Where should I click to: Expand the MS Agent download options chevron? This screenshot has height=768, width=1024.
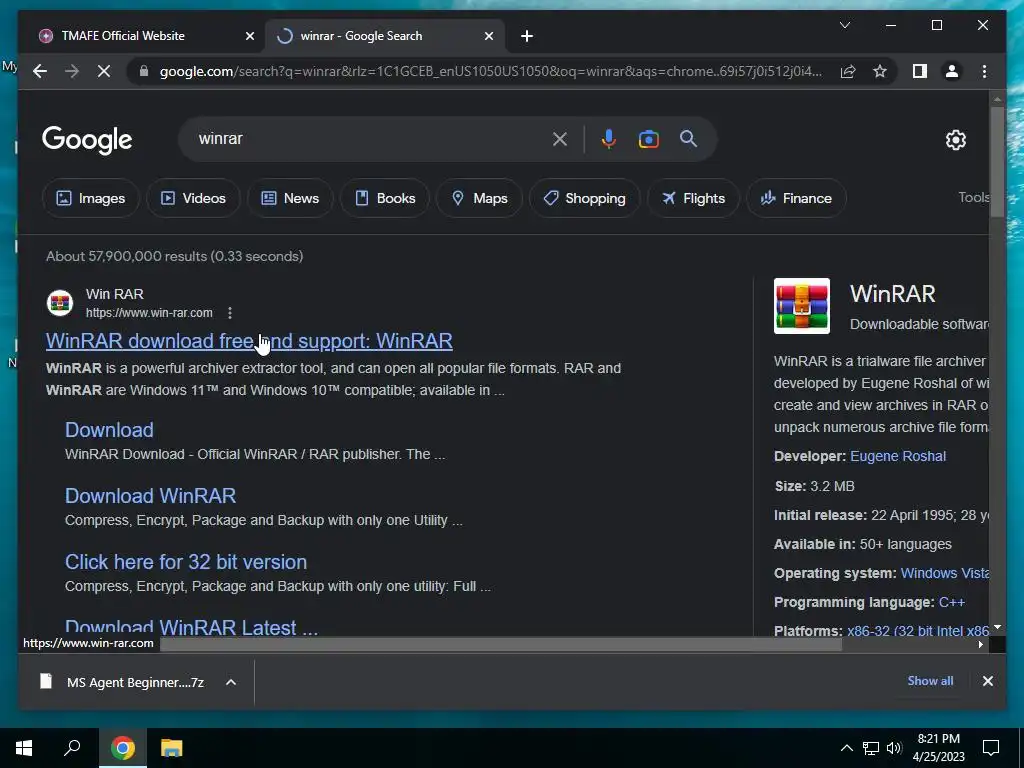231,682
